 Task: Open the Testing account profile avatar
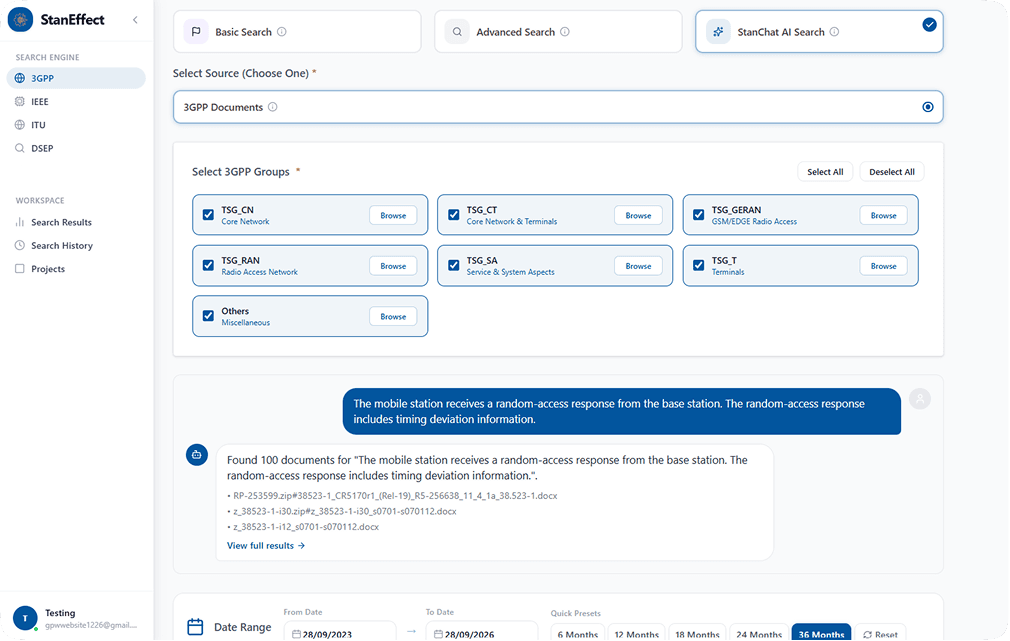[25, 618]
